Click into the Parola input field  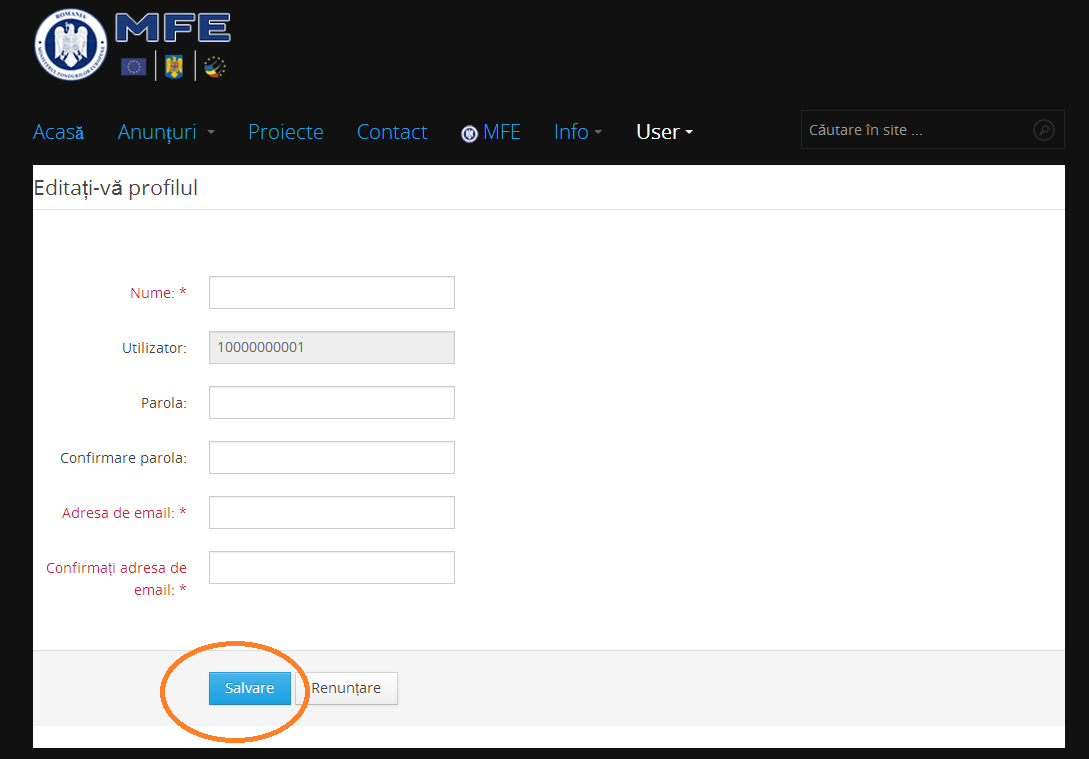click(x=332, y=403)
